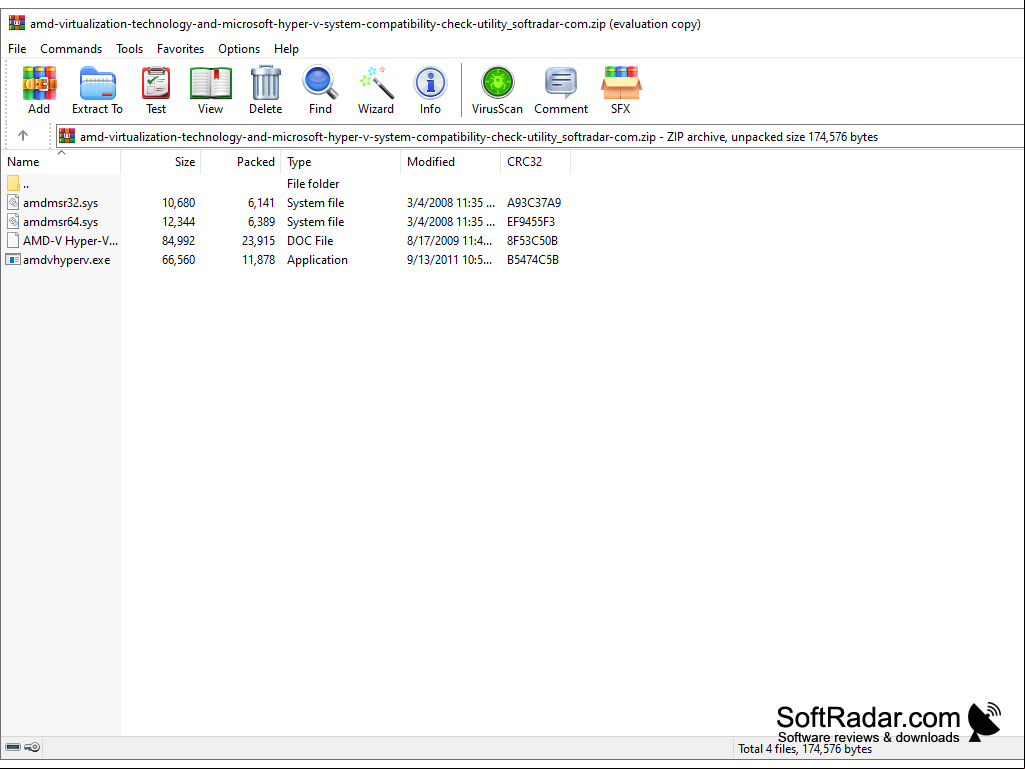
Task: Click the archive path address field
Action: [540, 137]
